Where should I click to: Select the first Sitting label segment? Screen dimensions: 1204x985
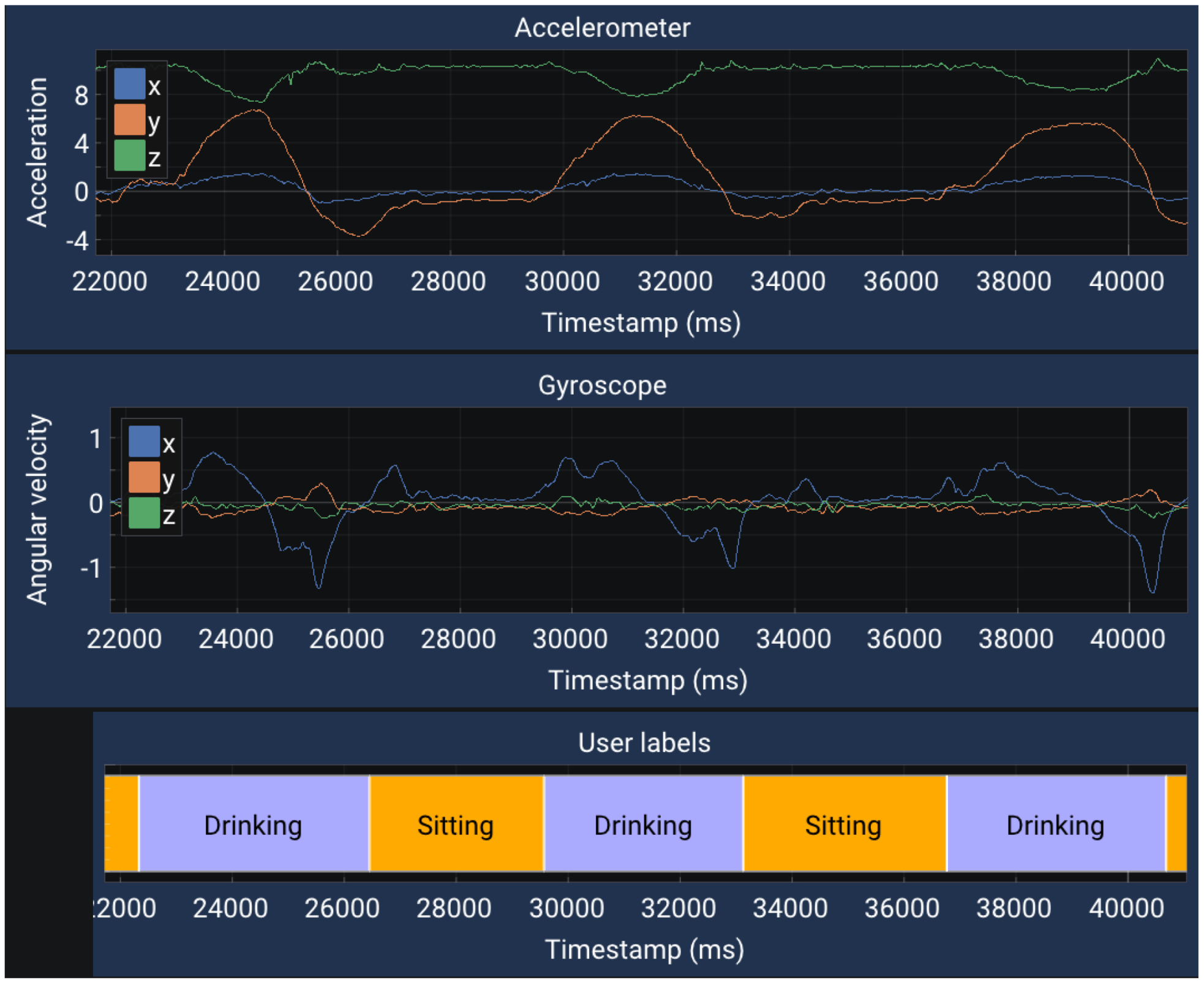point(456,825)
